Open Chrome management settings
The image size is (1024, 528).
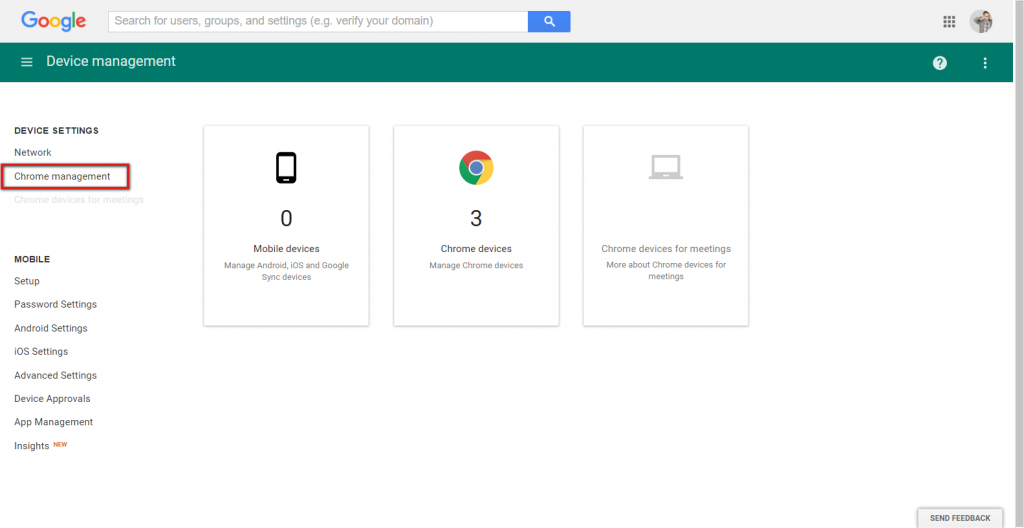(62, 176)
